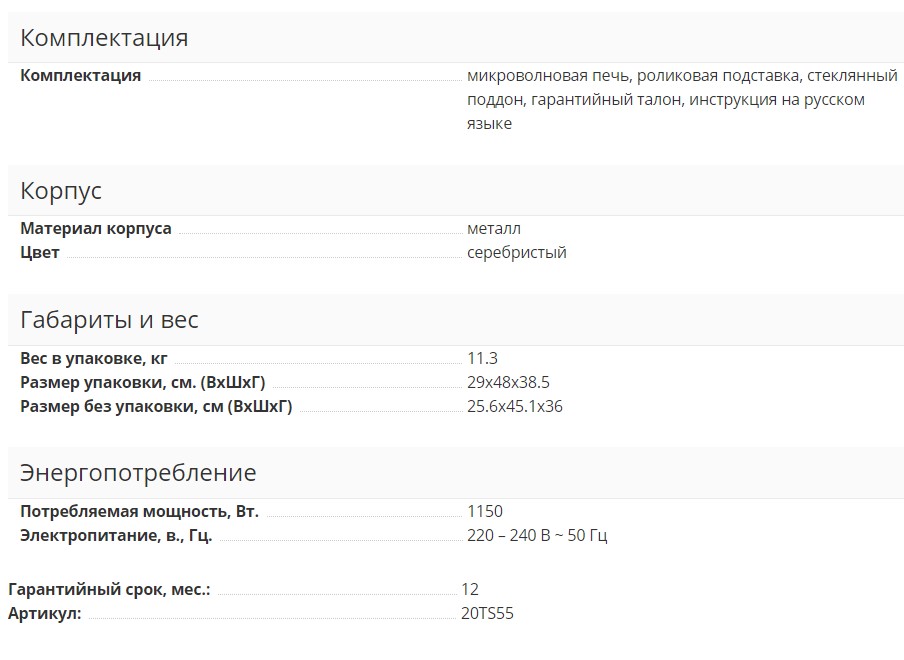
Task: Click the Электропитание label
Action: point(116,536)
